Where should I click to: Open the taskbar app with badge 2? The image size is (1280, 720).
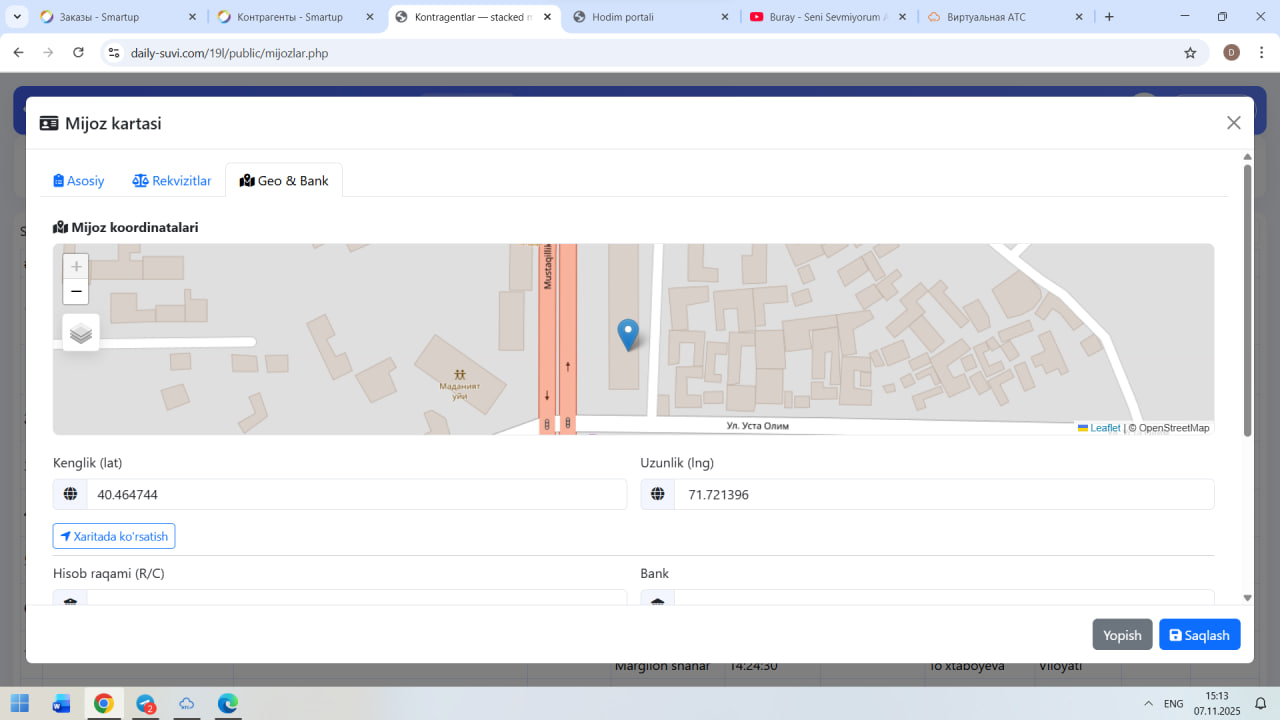[146, 703]
